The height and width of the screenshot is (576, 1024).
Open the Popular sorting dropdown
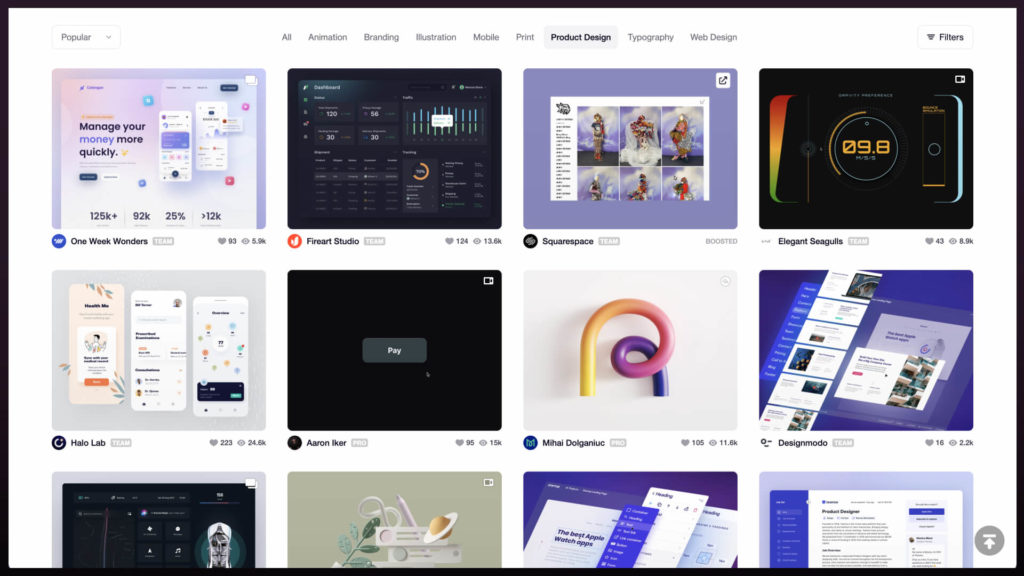click(85, 36)
